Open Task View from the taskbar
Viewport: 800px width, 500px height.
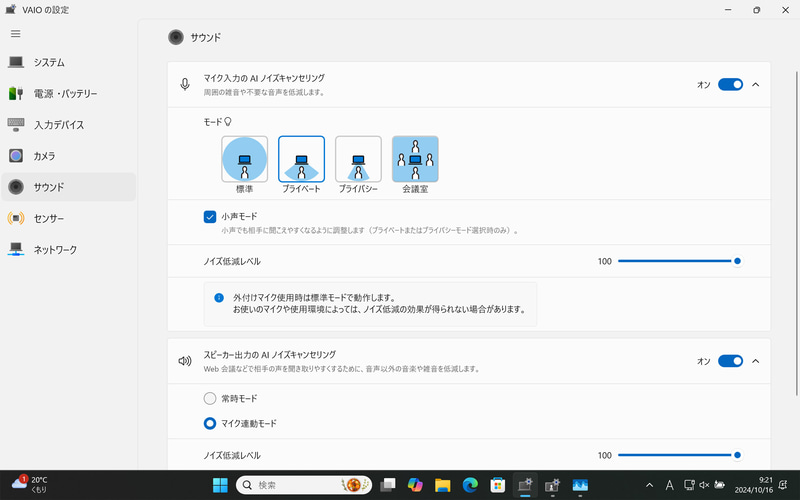[x=388, y=485]
